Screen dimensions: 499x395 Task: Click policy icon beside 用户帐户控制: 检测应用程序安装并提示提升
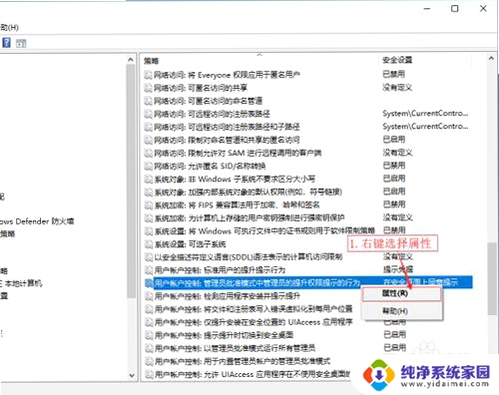[x=149, y=296]
